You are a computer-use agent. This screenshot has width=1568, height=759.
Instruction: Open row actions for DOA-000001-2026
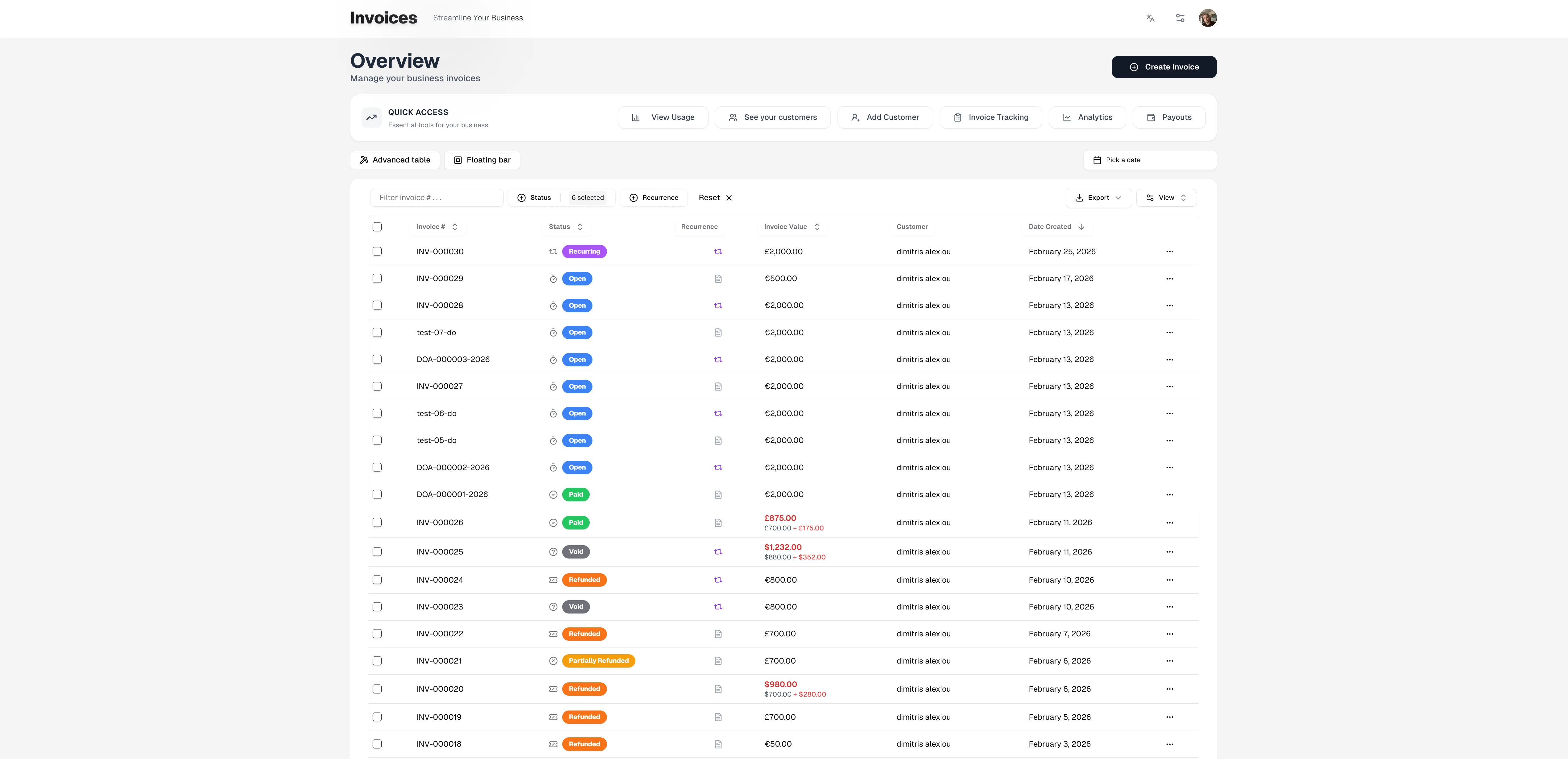point(1169,495)
